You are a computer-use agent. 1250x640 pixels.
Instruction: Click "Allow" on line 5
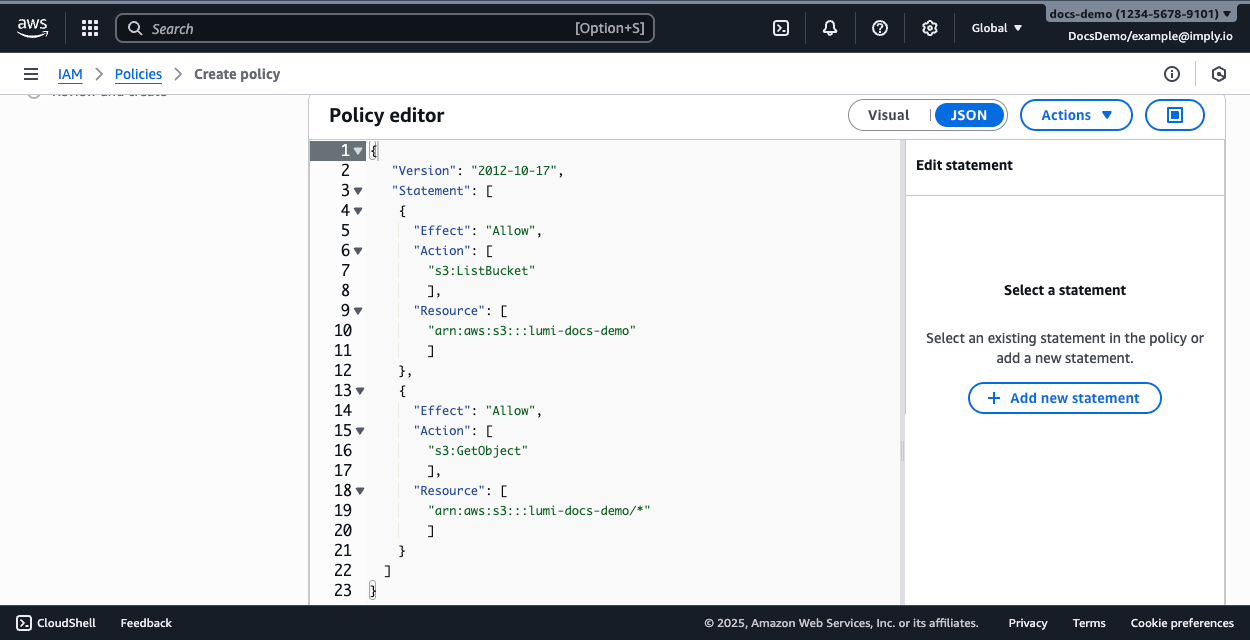point(510,231)
